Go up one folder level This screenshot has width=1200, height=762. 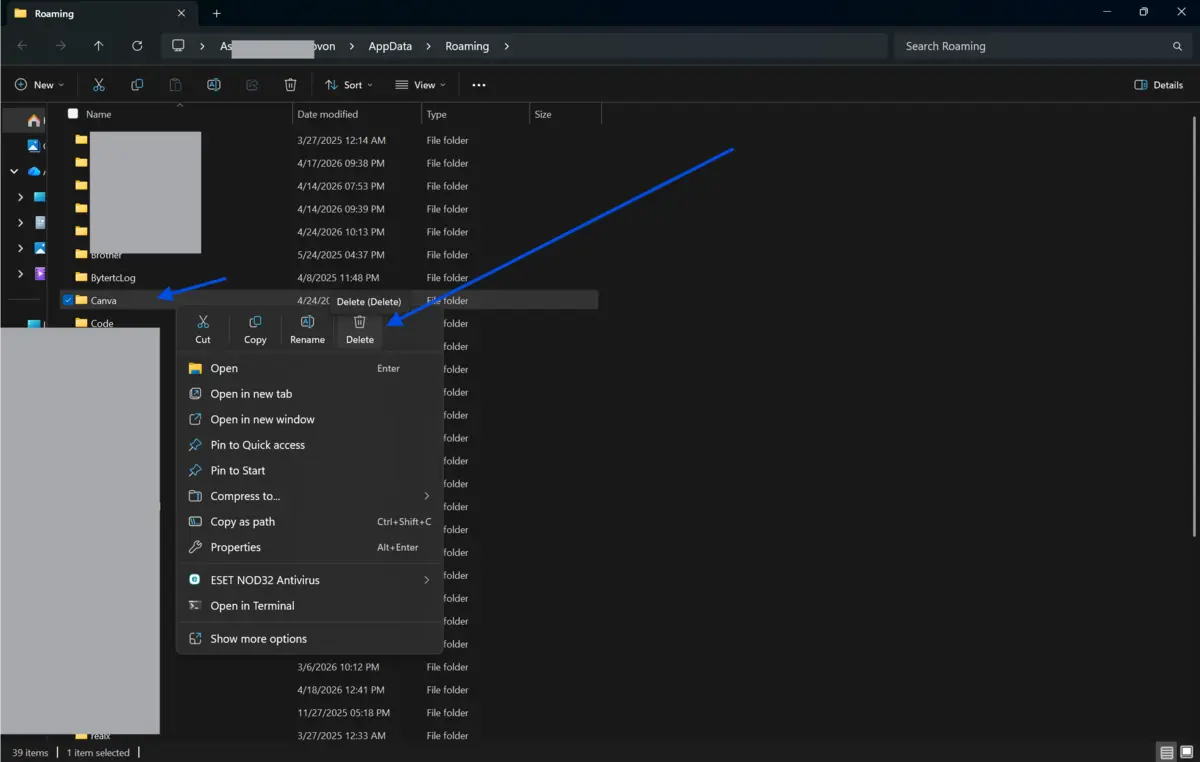(98, 46)
